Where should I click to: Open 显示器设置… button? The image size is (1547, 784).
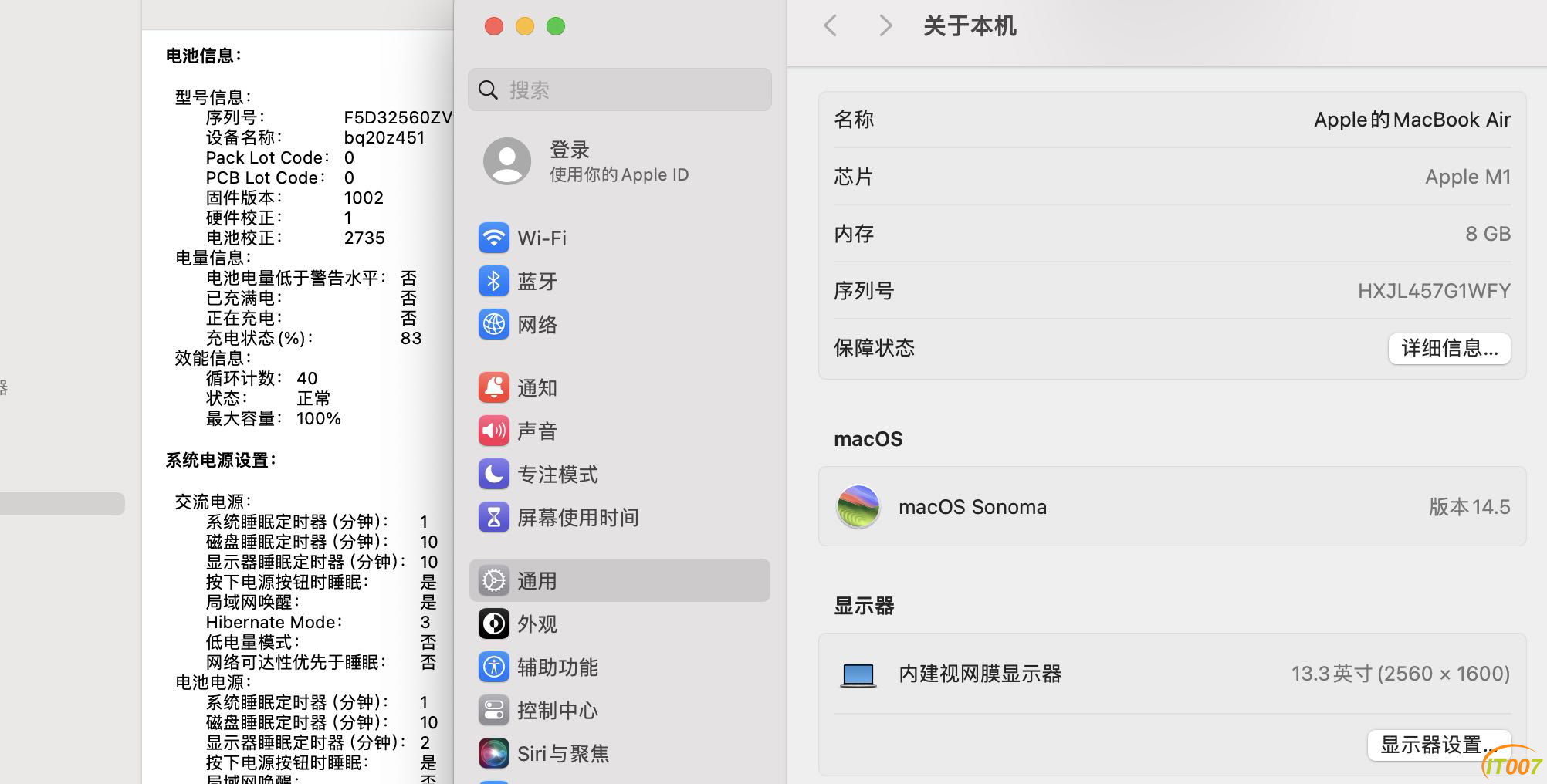point(1439,745)
